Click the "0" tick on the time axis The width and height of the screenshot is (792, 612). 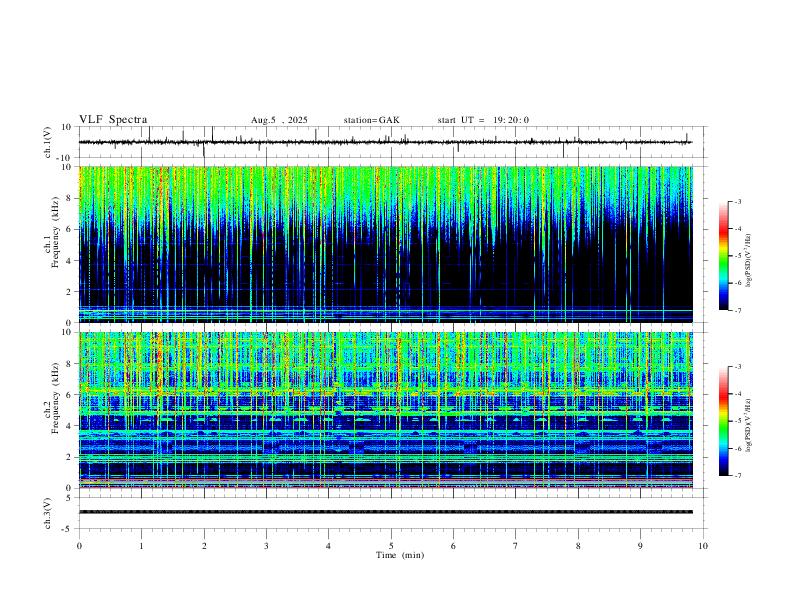click(x=79, y=546)
